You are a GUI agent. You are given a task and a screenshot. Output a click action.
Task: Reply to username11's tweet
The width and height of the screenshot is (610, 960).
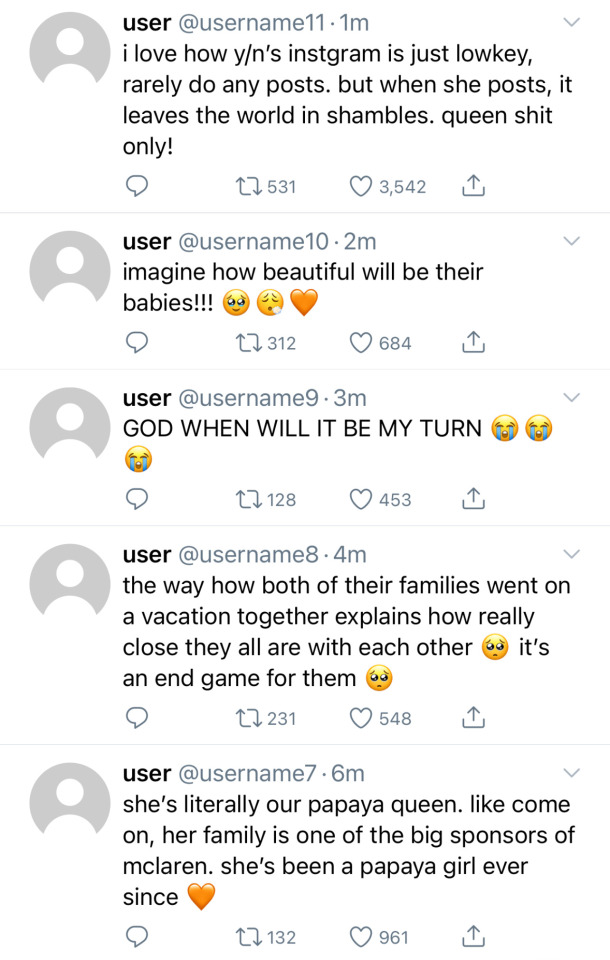pyautogui.click(x=139, y=186)
